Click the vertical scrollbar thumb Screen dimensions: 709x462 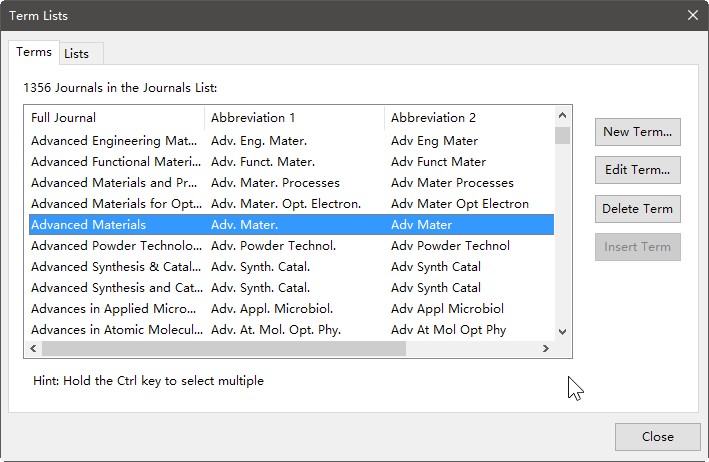click(x=562, y=136)
